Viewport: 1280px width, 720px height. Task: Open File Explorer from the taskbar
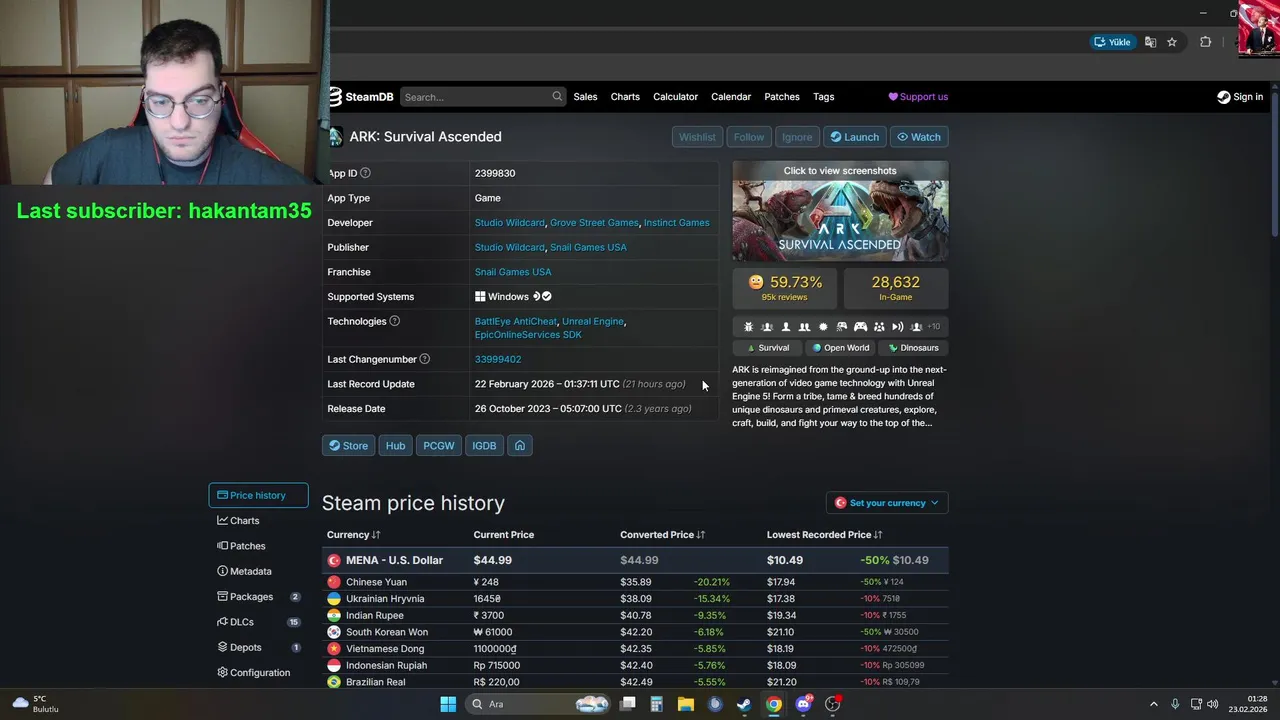(x=686, y=704)
